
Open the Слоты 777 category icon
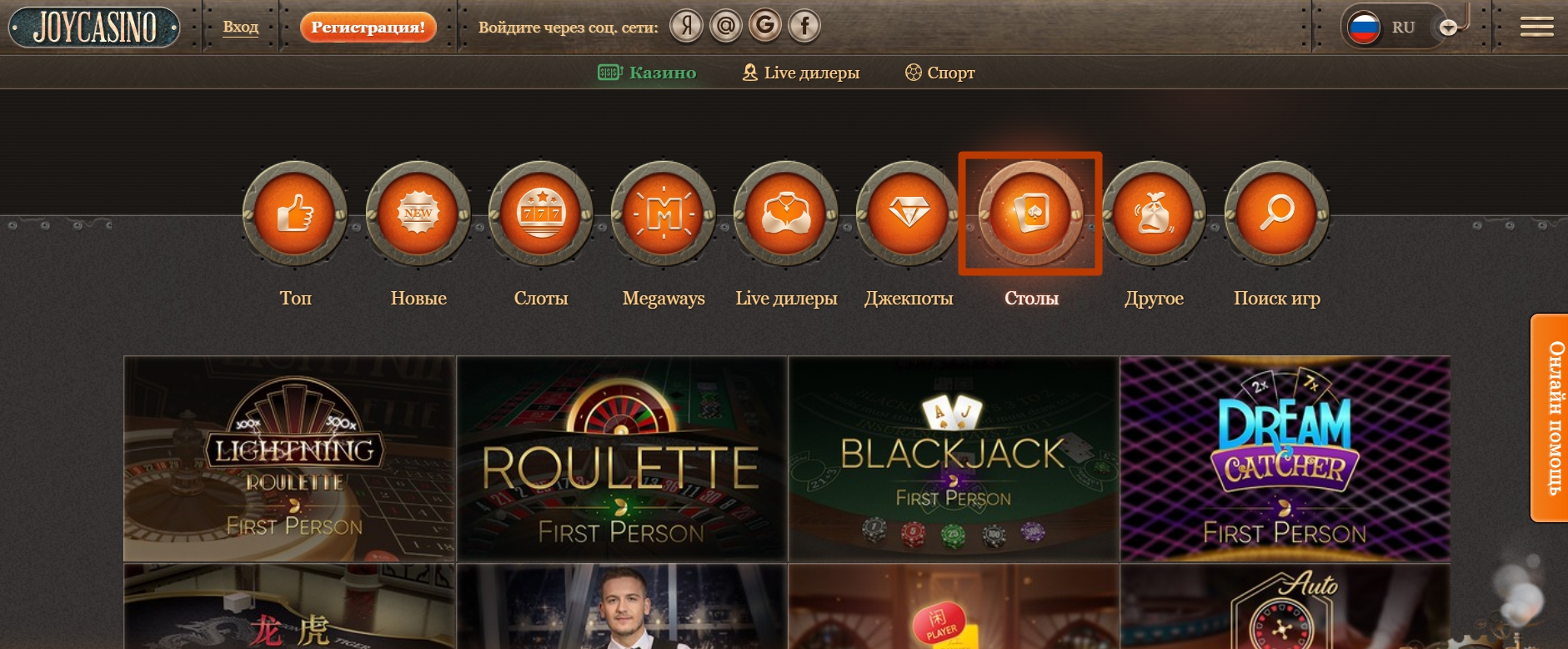click(x=540, y=214)
